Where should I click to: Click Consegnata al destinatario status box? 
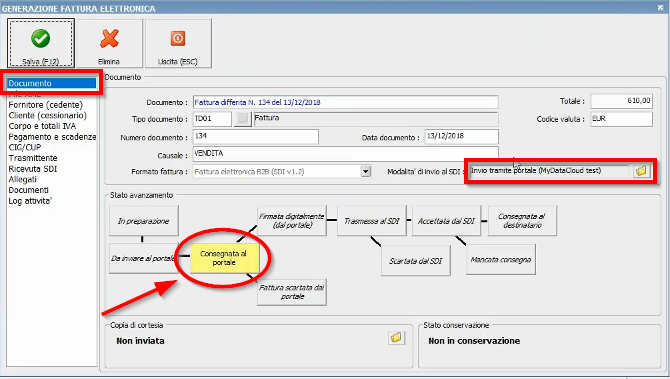(522, 220)
